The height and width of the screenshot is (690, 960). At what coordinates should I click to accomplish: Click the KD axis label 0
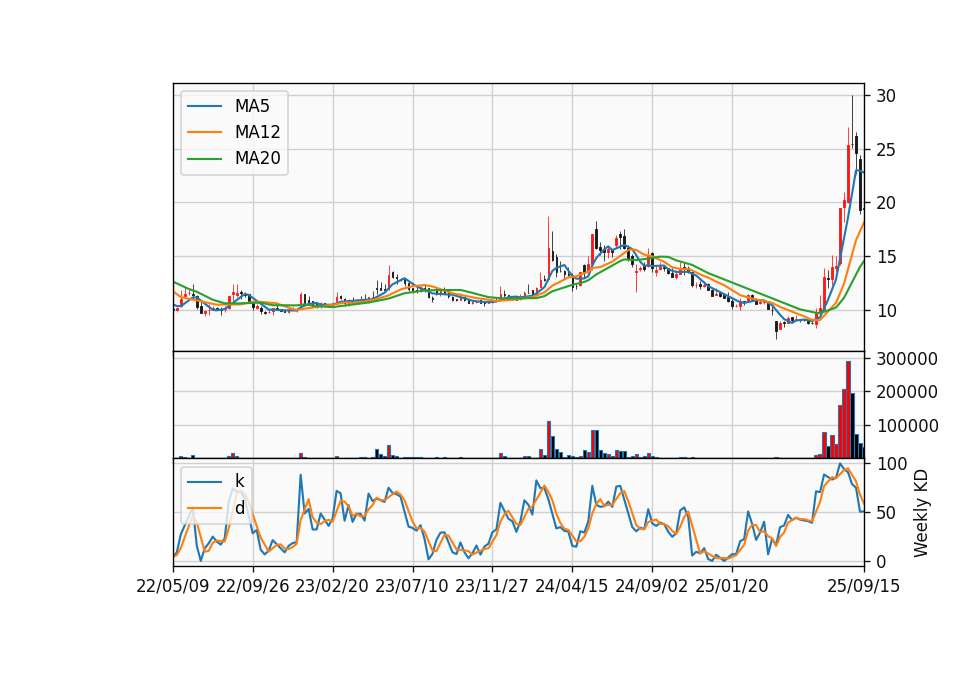pos(881,561)
